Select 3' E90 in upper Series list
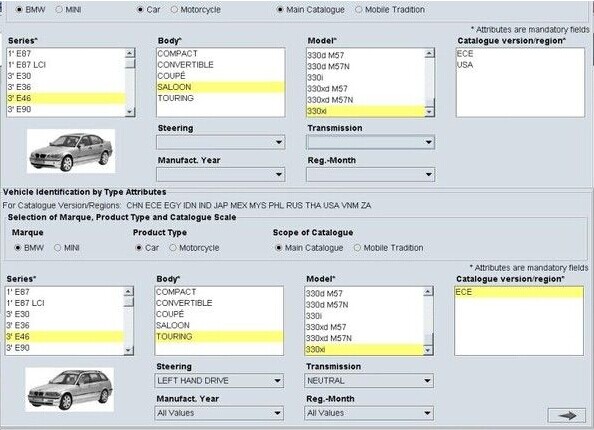Image resolution: width=594 pixels, height=430 pixels. [66, 109]
